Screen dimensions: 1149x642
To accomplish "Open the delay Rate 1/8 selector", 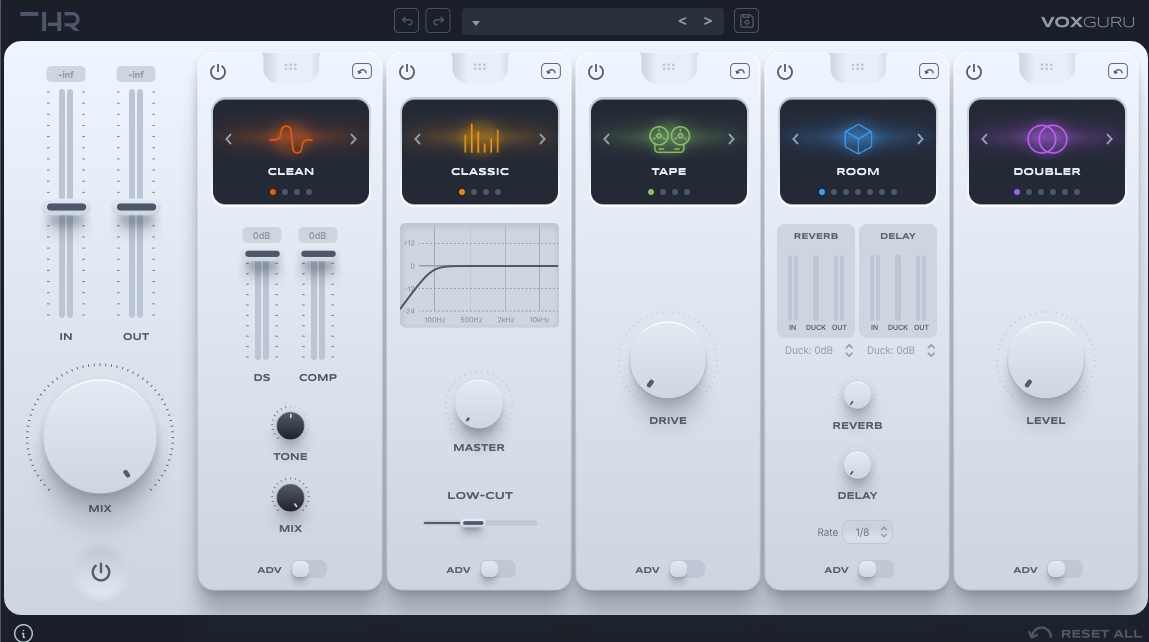I will coord(867,532).
